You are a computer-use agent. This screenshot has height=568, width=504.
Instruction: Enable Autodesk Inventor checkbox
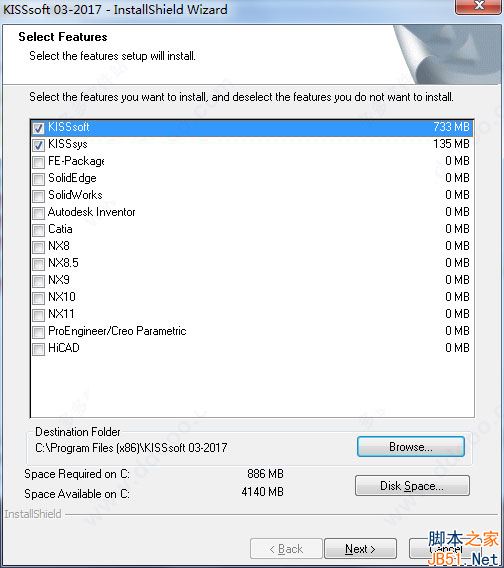[38, 213]
